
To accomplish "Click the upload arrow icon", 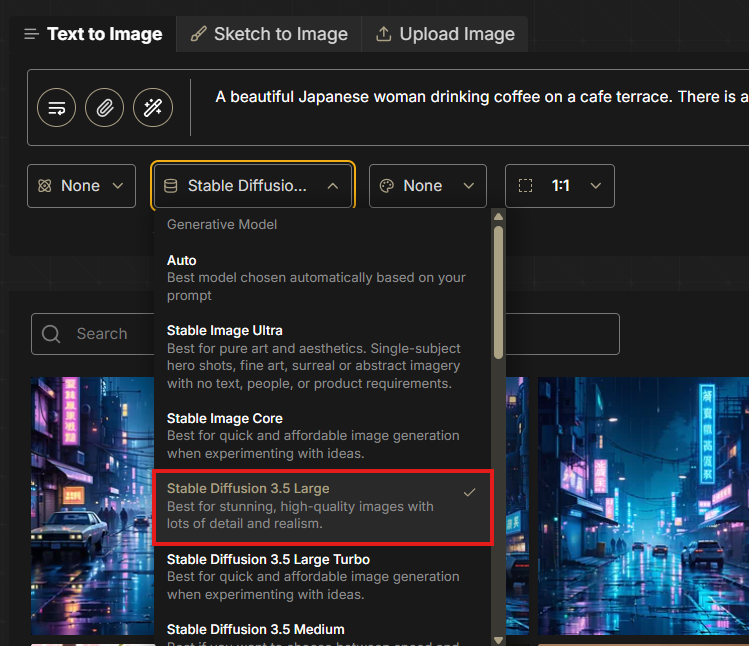I will coord(384,34).
